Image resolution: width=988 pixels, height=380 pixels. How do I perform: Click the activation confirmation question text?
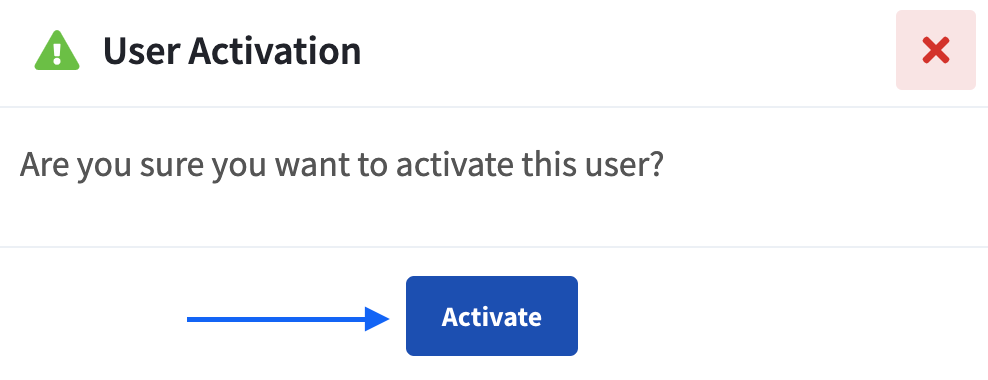pos(342,165)
